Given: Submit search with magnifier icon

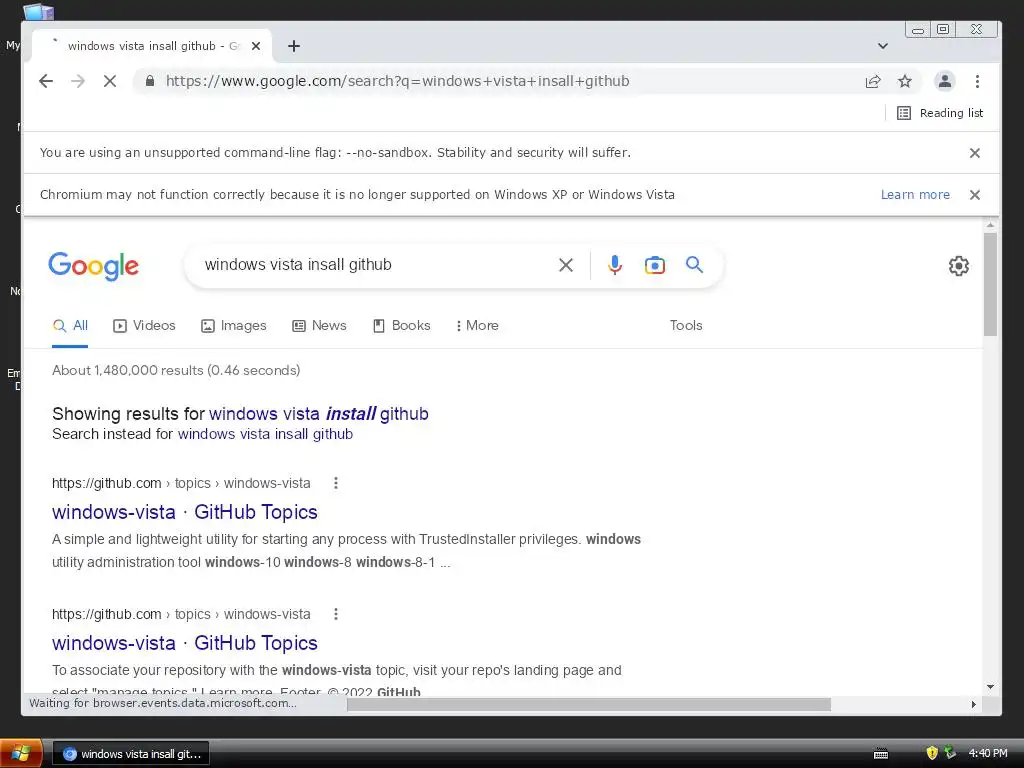Looking at the screenshot, I should coord(694,264).
